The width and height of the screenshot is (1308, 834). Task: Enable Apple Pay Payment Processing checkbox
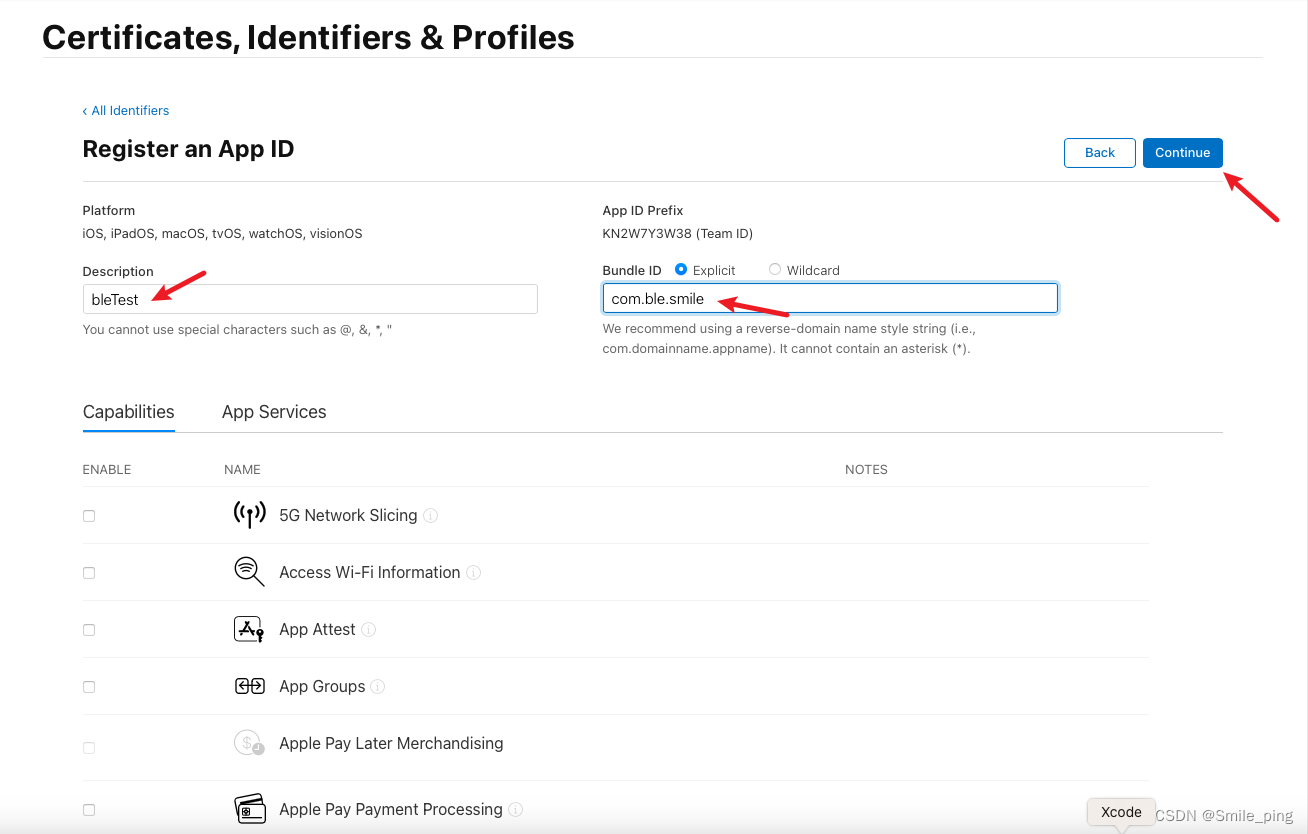[x=89, y=810]
